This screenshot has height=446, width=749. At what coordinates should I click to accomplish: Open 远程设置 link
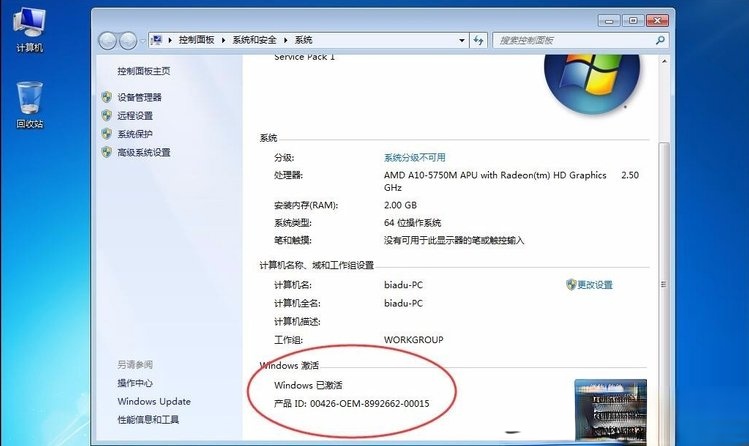pyautogui.click(x=135, y=116)
